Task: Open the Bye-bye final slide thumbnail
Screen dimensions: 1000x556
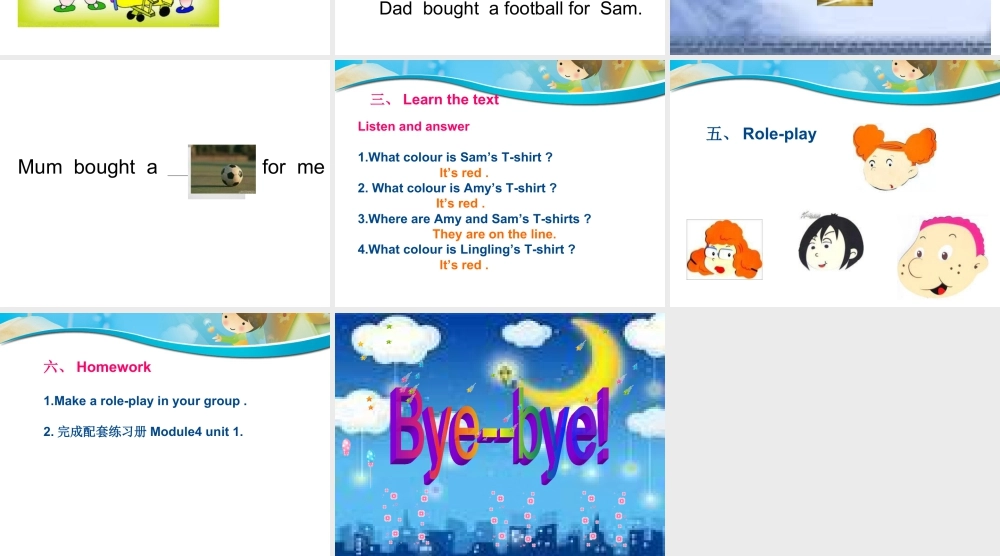Action: click(499, 434)
